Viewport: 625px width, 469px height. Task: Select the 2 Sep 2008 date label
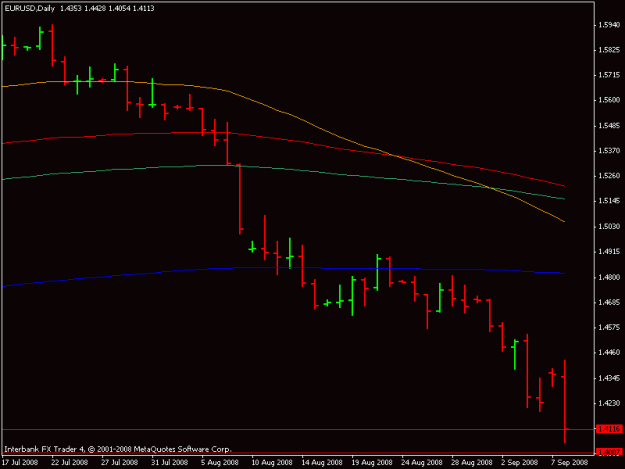[520, 462]
